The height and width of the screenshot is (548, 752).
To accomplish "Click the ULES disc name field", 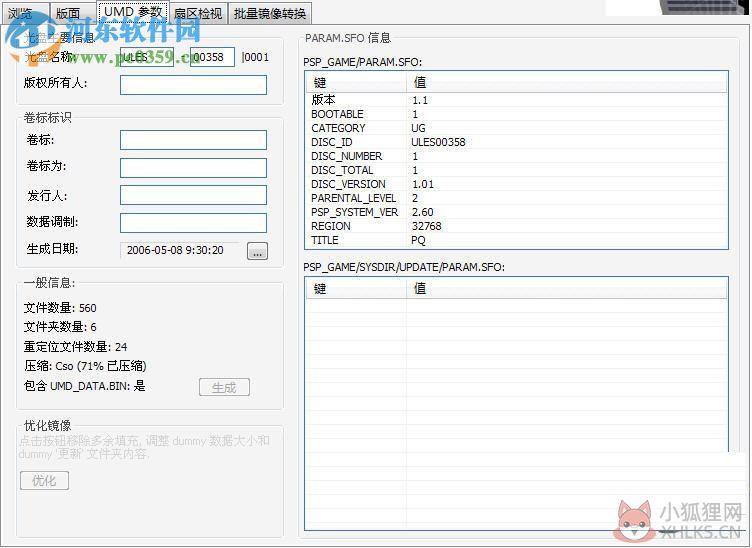I will point(147,57).
